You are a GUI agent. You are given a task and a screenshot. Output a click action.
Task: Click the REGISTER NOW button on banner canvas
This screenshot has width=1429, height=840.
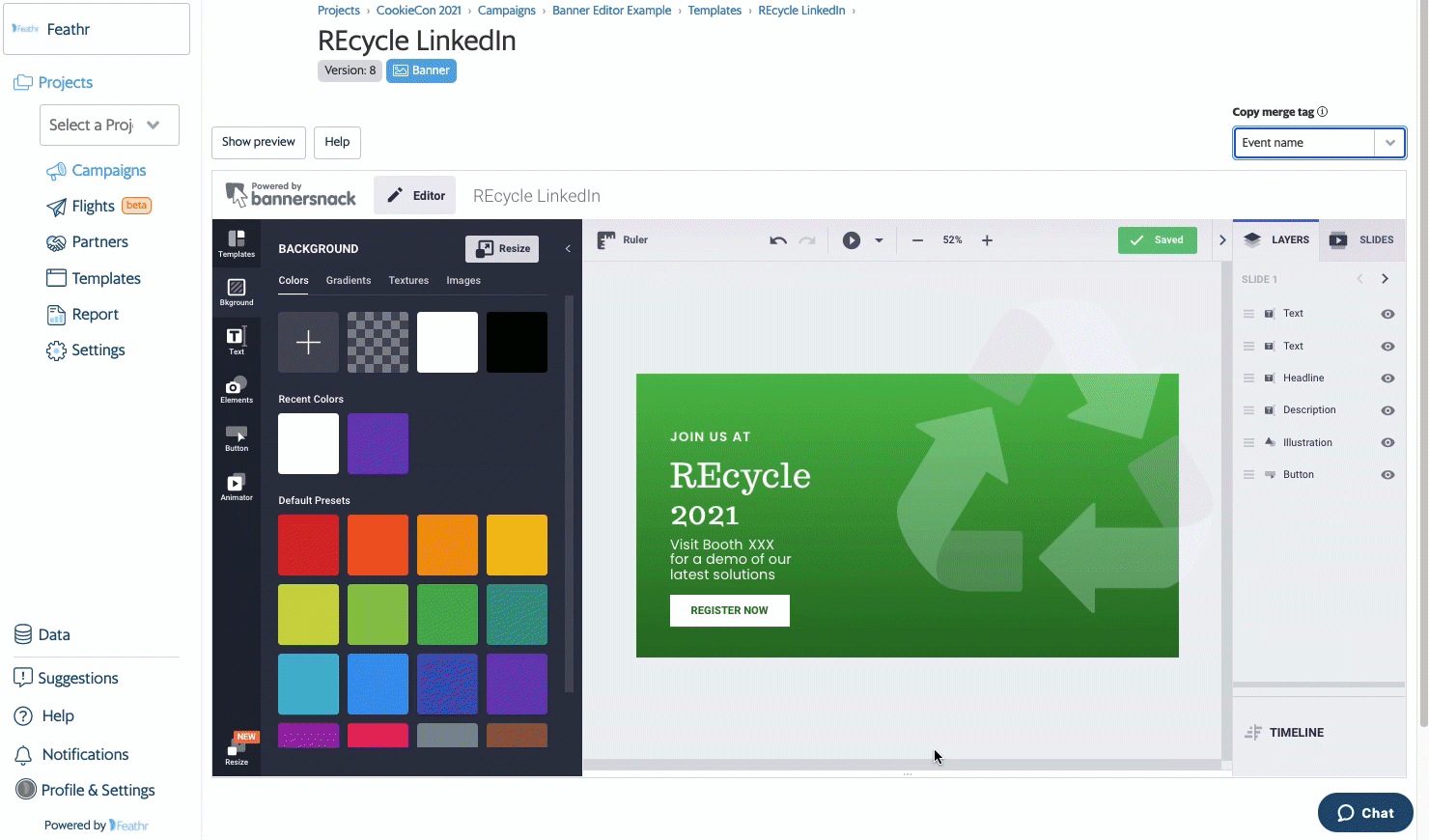(730, 611)
